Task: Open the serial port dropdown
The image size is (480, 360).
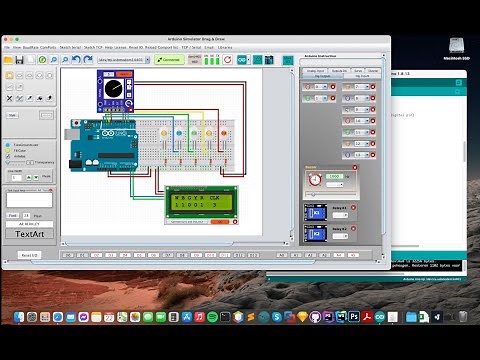Action: 147,60
